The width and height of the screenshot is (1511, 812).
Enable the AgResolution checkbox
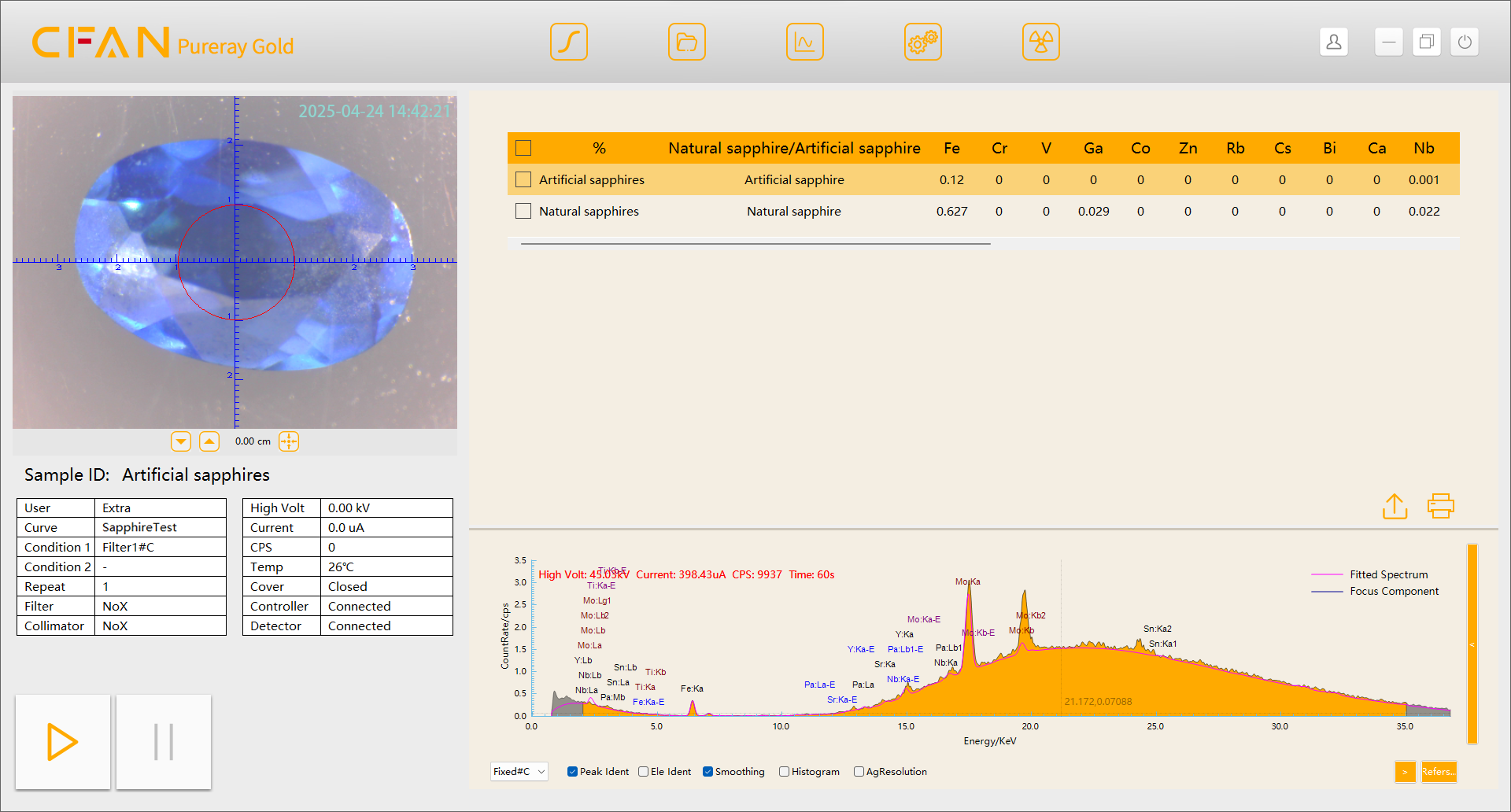[859, 772]
